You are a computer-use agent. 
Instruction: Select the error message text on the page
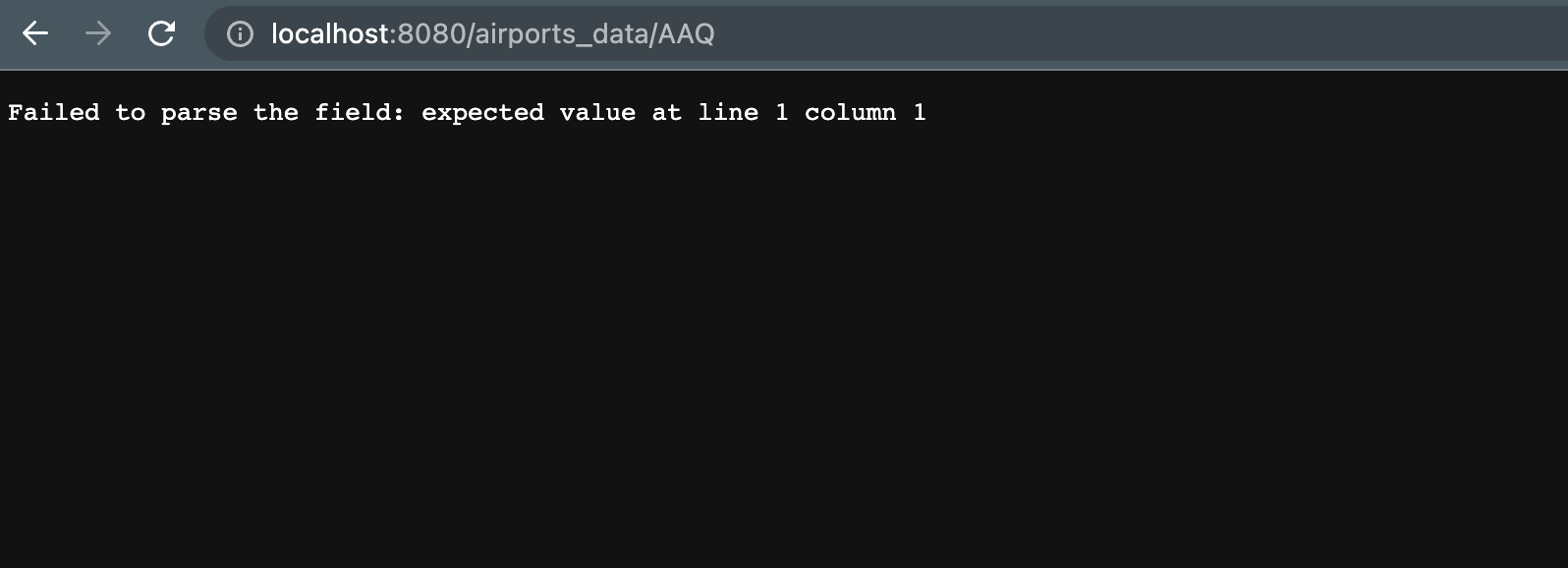pos(467,112)
